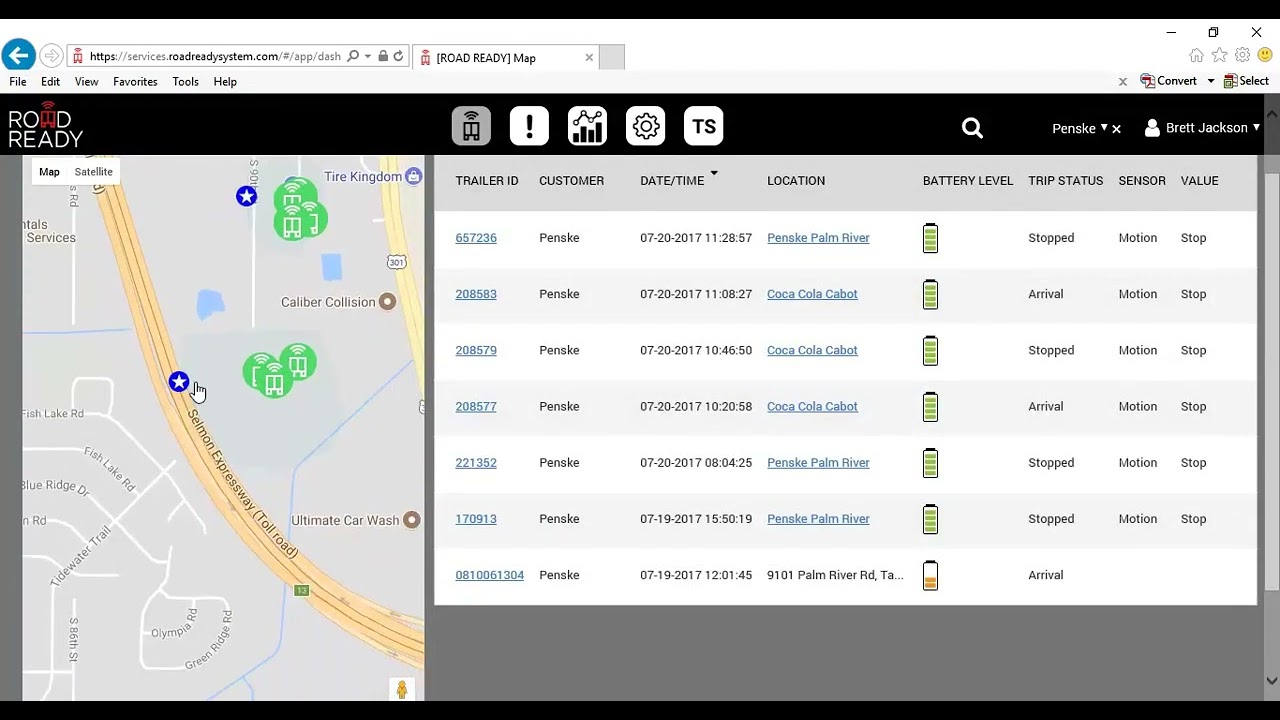Click the Road Ready logo
The width and height of the screenshot is (1280, 720).
(45, 126)
